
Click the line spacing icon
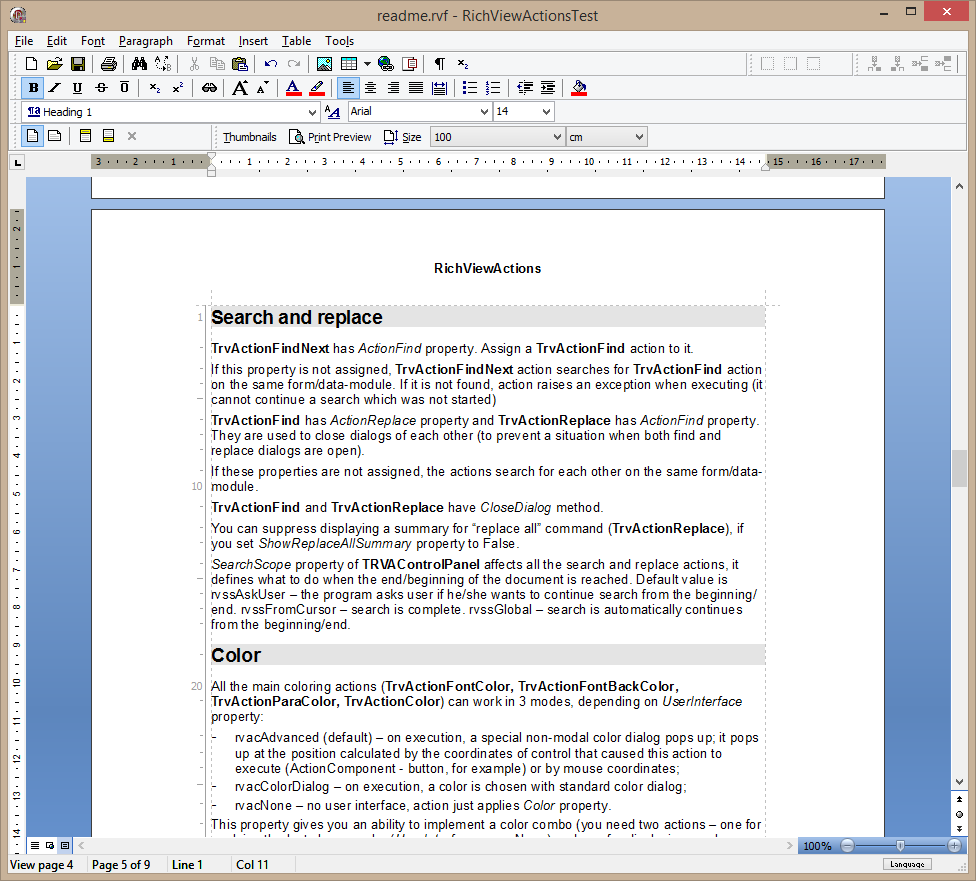click(439, 88)
